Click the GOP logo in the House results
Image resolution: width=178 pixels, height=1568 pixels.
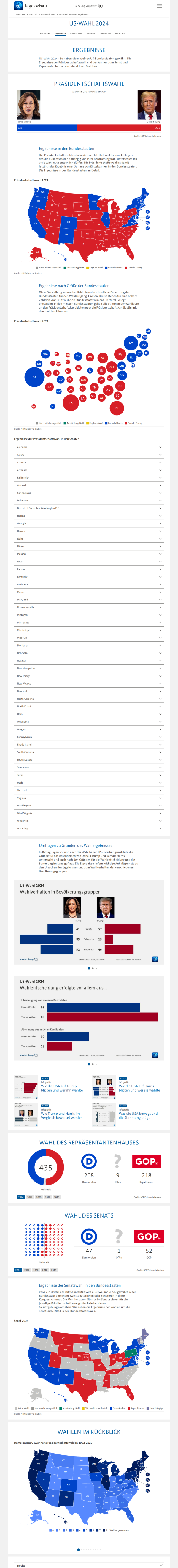pyautogui.click(x=147, y=1161)
